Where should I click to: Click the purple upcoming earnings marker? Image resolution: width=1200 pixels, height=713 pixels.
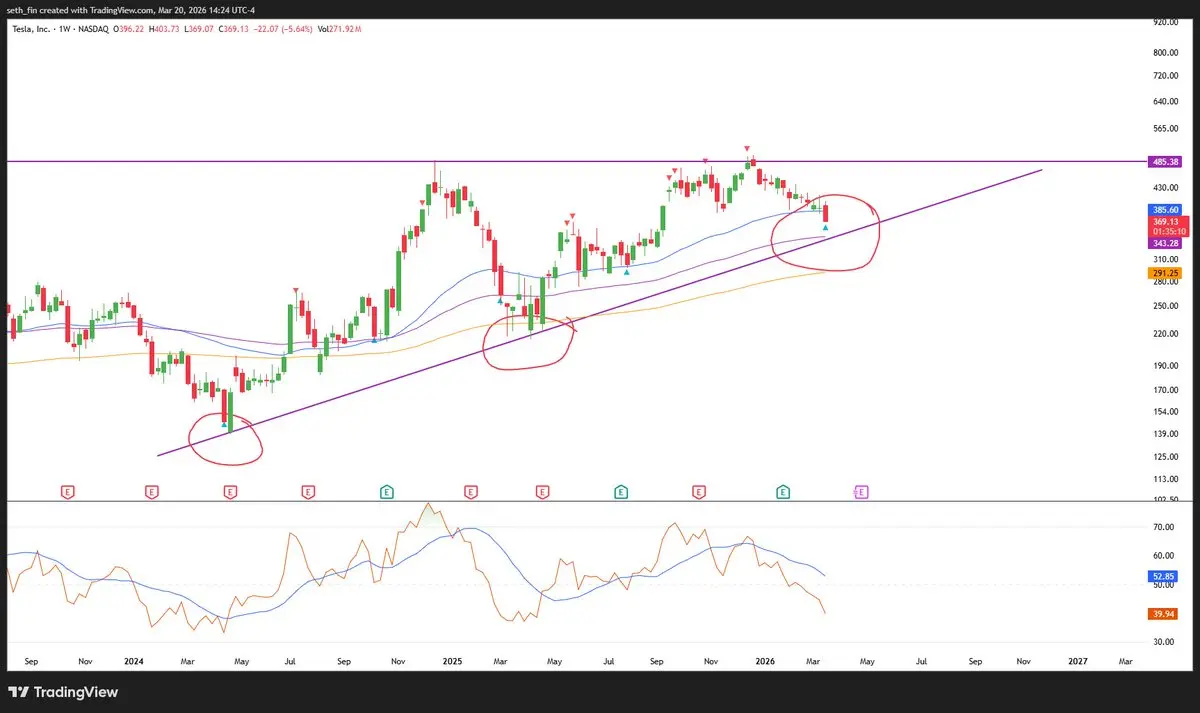tap(861, 492)
